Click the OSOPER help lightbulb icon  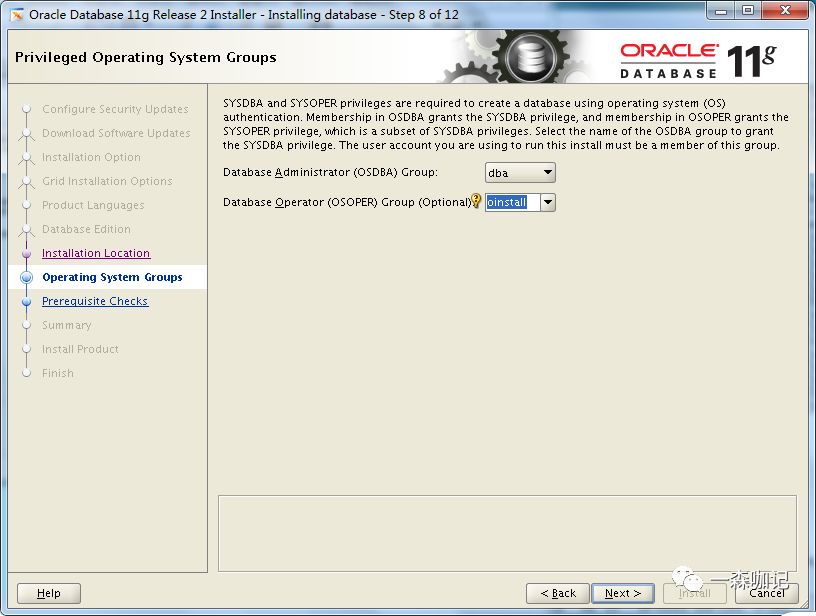[476, 201]
